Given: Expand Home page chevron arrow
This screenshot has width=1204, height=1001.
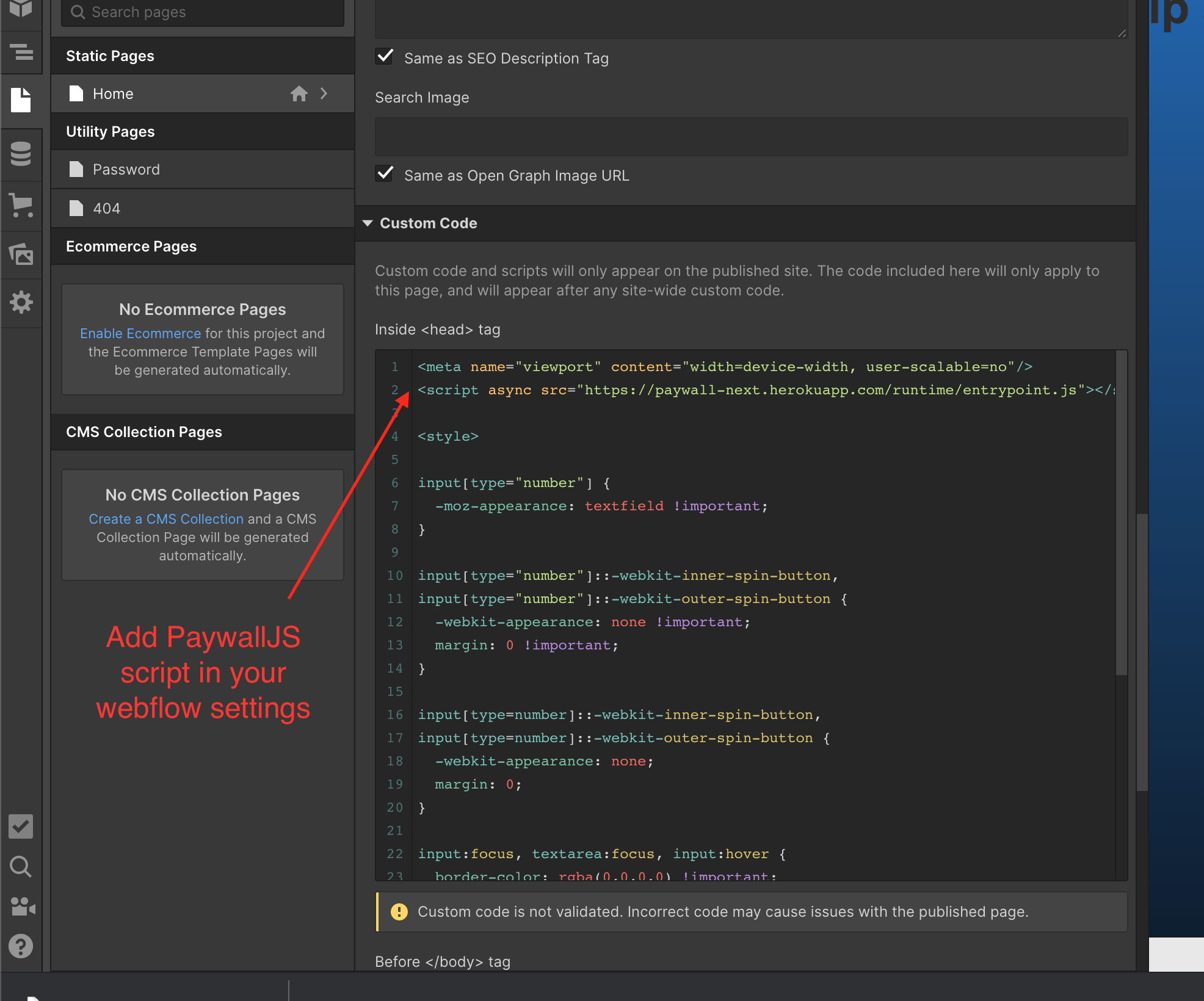Looking at the screenshot, I should (x=324, y=93).
